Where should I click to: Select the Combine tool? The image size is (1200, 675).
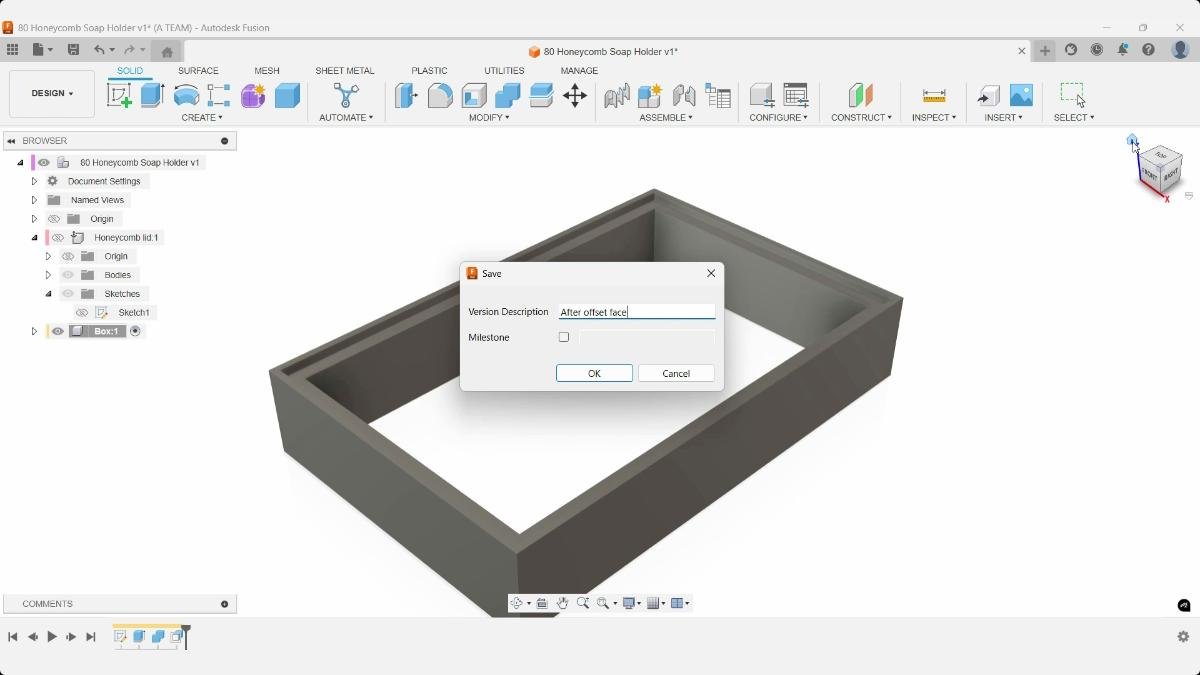508,95
